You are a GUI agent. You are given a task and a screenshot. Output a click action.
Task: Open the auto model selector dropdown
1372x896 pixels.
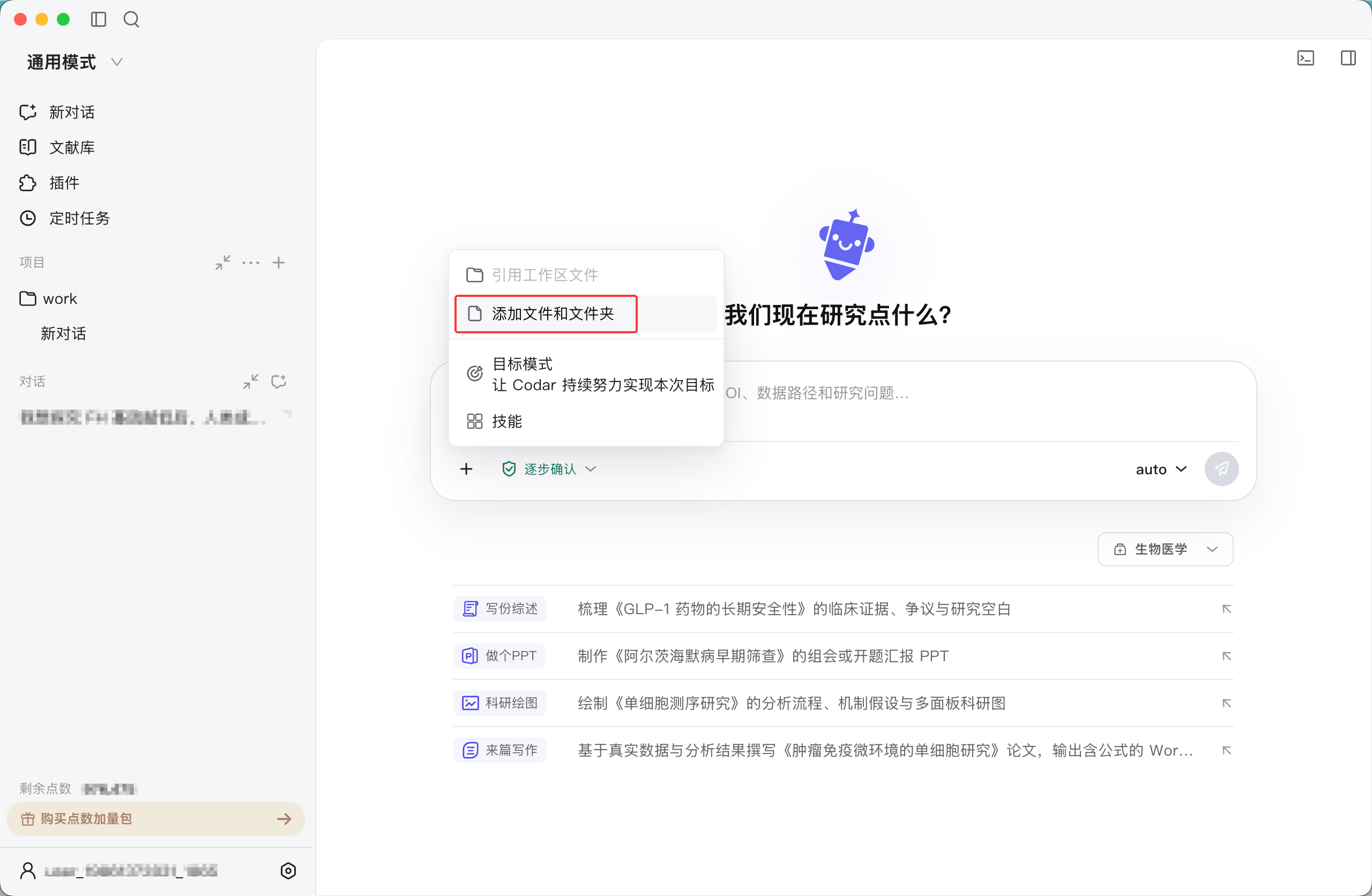point(1161,469)
